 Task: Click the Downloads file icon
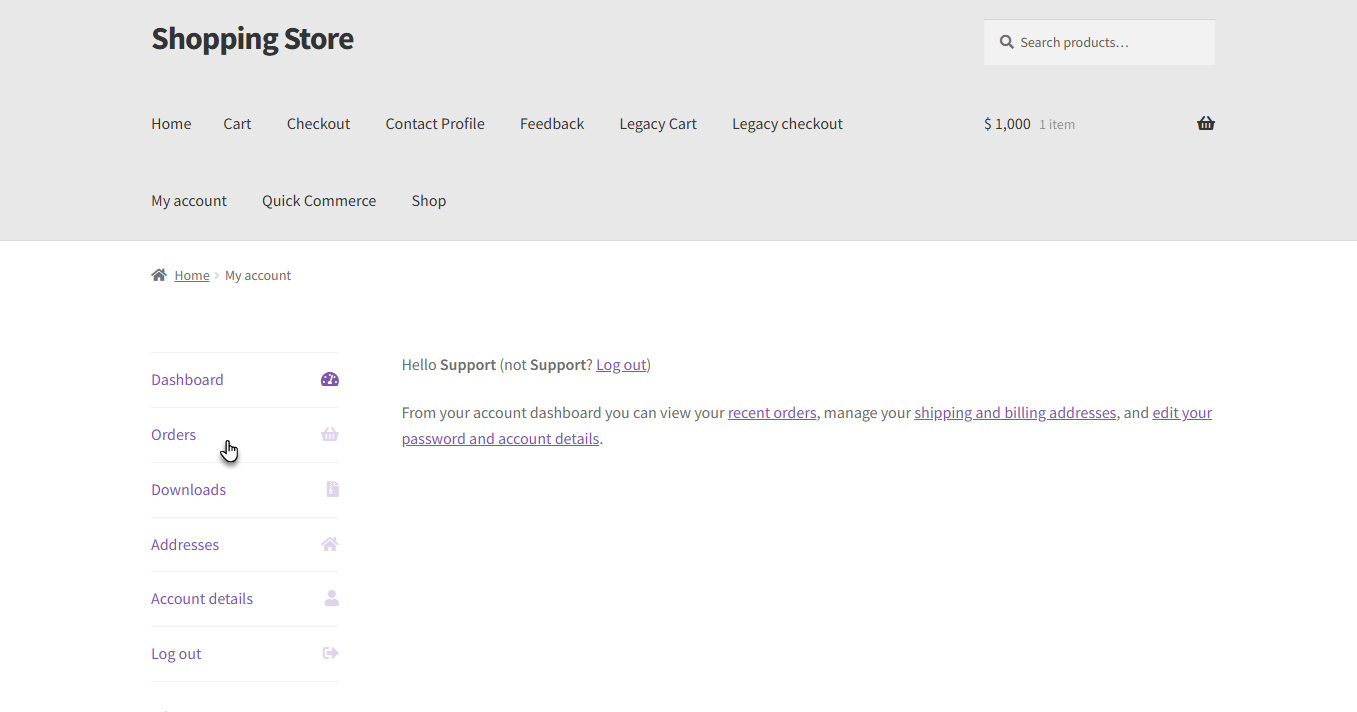click(332, 489)
